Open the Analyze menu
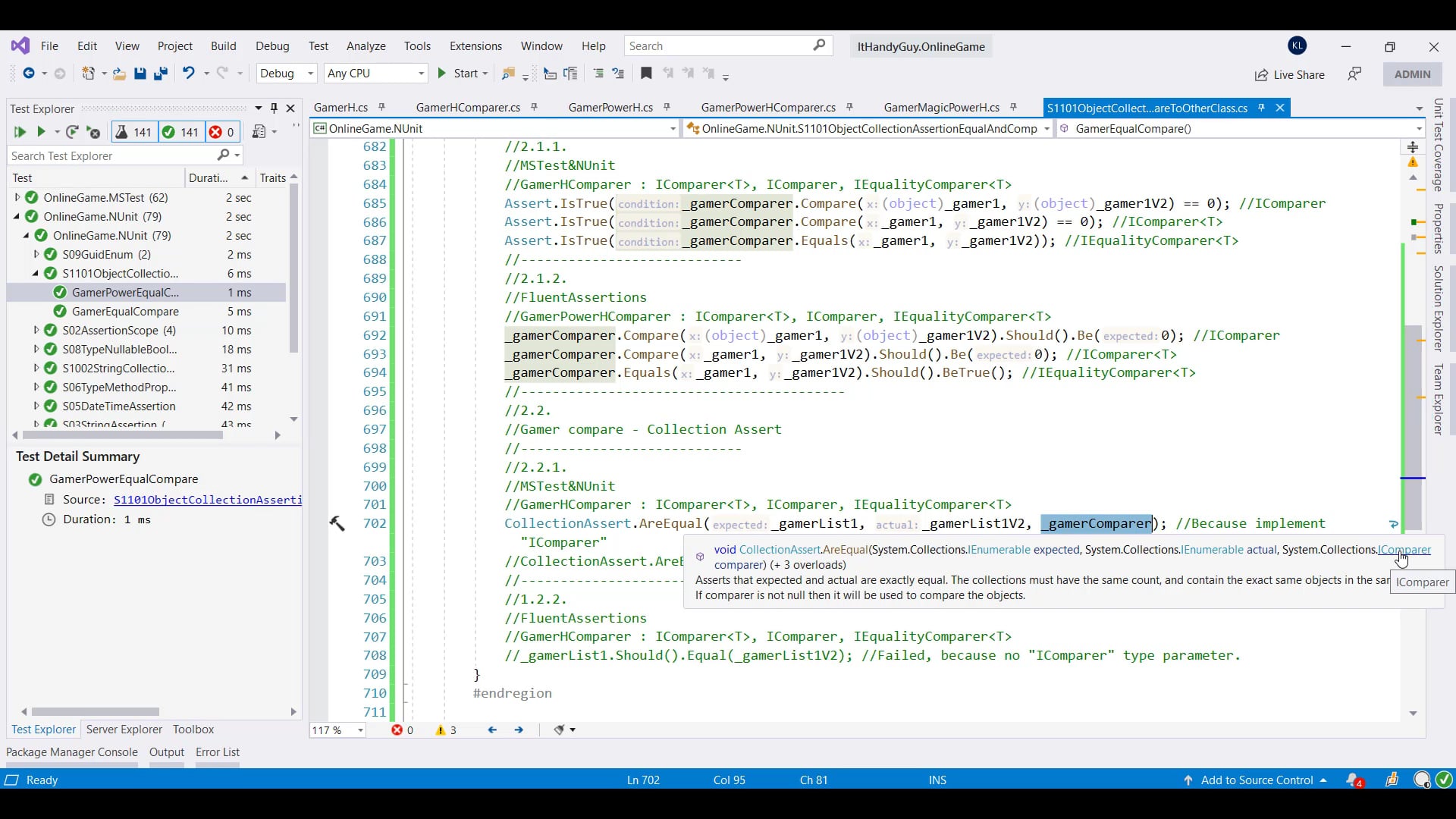The image size is (1456, 819). click(366, 46)
